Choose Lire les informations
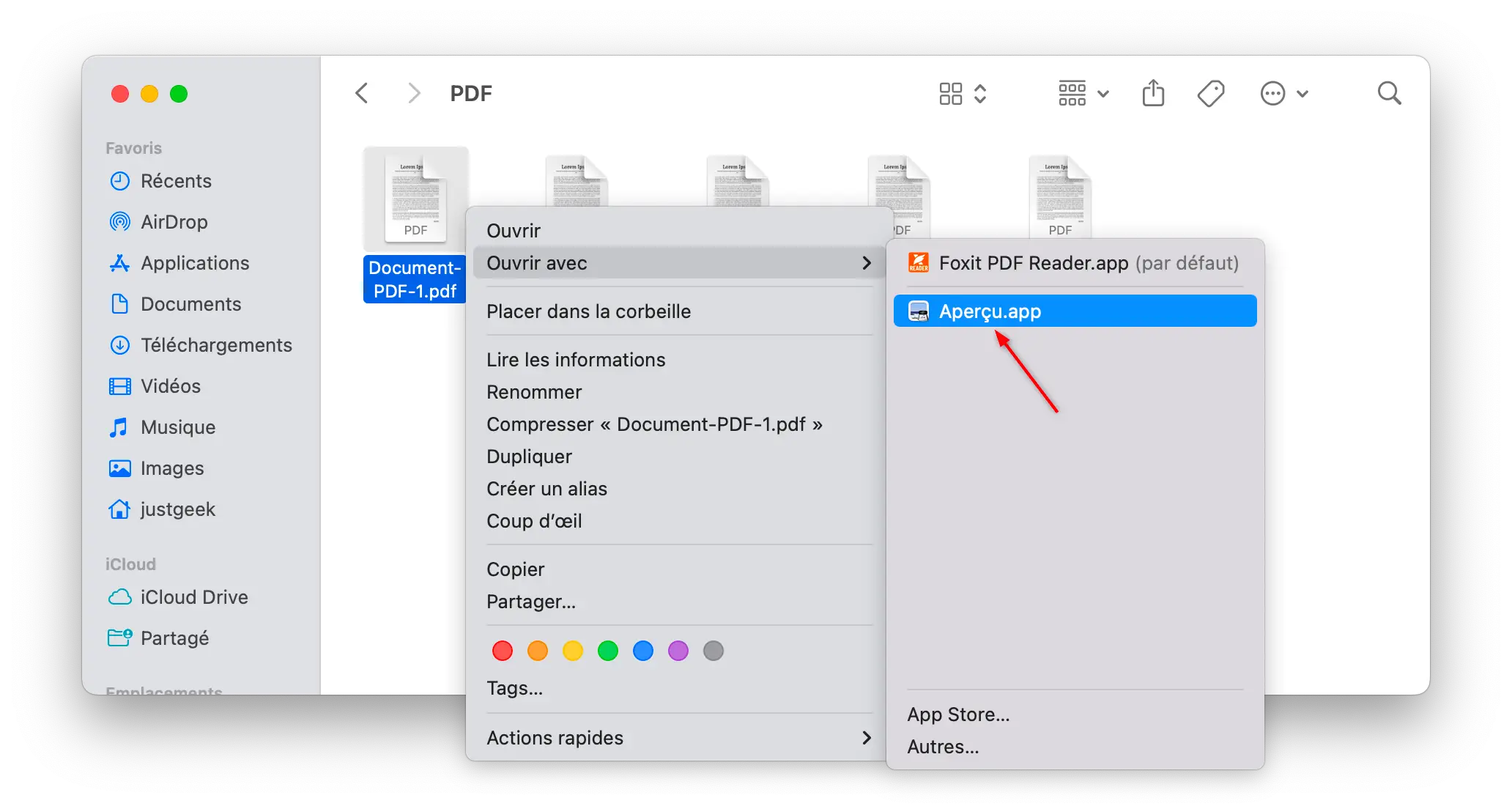This screenshot has width=1512, height=809. click(x=679, y=360)
